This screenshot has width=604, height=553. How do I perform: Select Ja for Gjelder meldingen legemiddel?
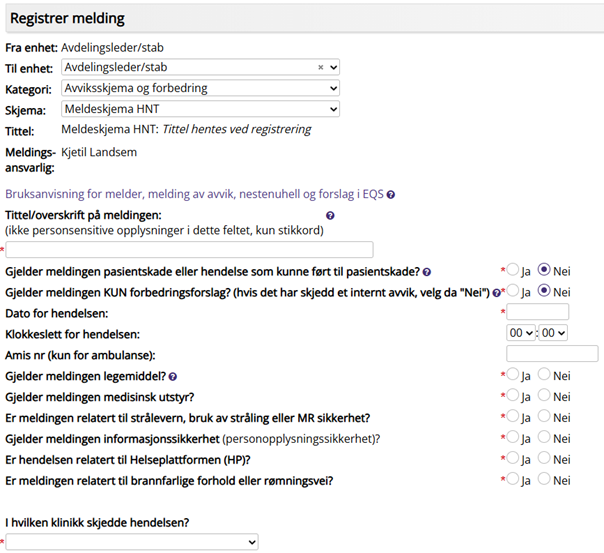512,374
